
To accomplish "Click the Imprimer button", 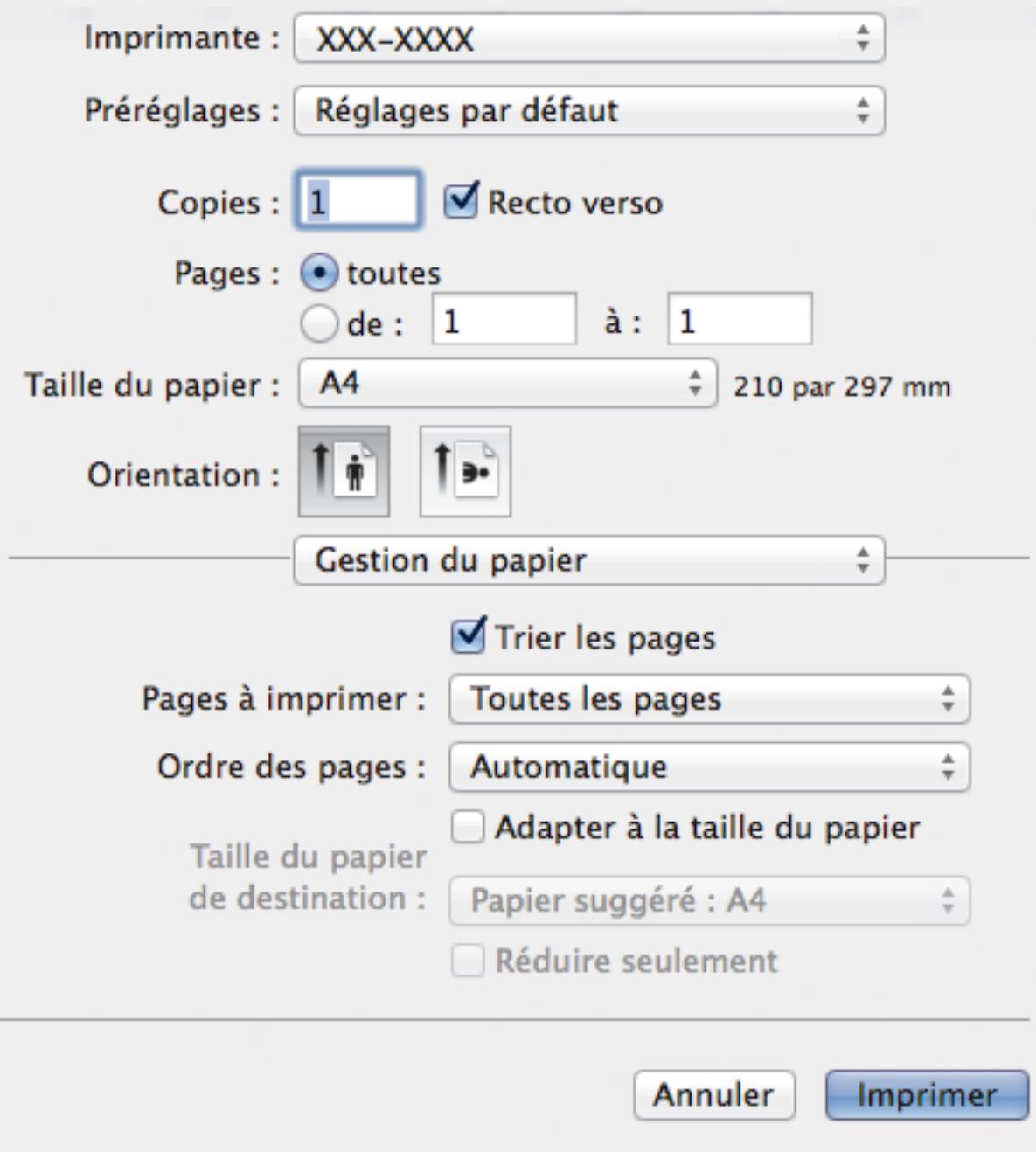I will point(927,1095).
